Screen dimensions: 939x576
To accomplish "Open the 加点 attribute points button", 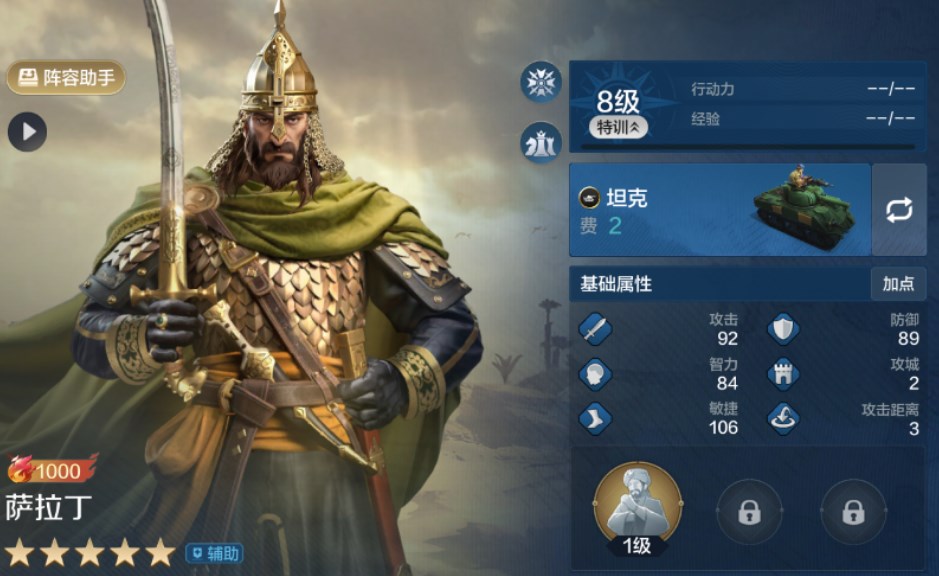I will 898,283.
